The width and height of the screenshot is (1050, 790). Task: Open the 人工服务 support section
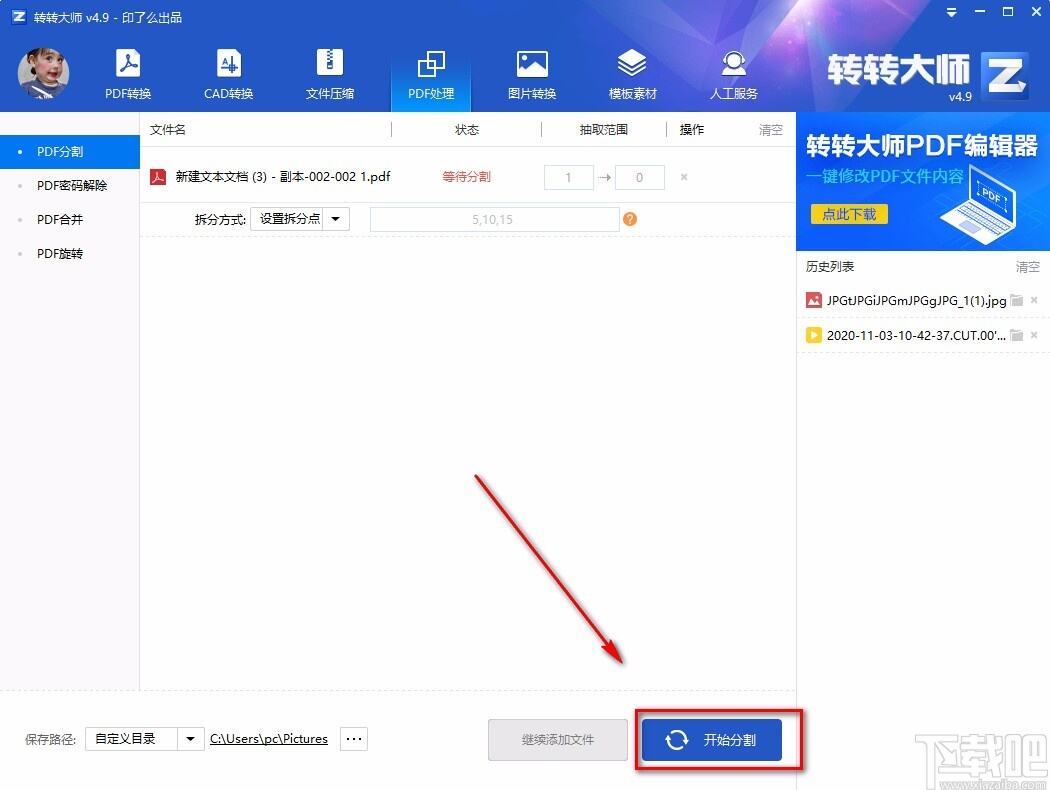click(x=733, y=74)
